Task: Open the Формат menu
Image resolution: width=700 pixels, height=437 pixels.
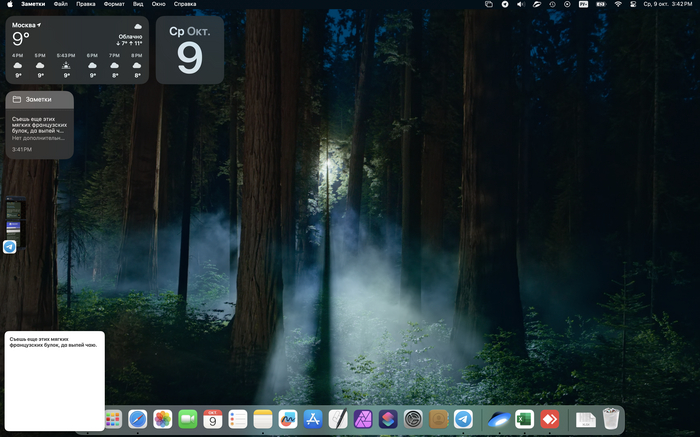Action: pyautogui.click(x=114, y=4)
